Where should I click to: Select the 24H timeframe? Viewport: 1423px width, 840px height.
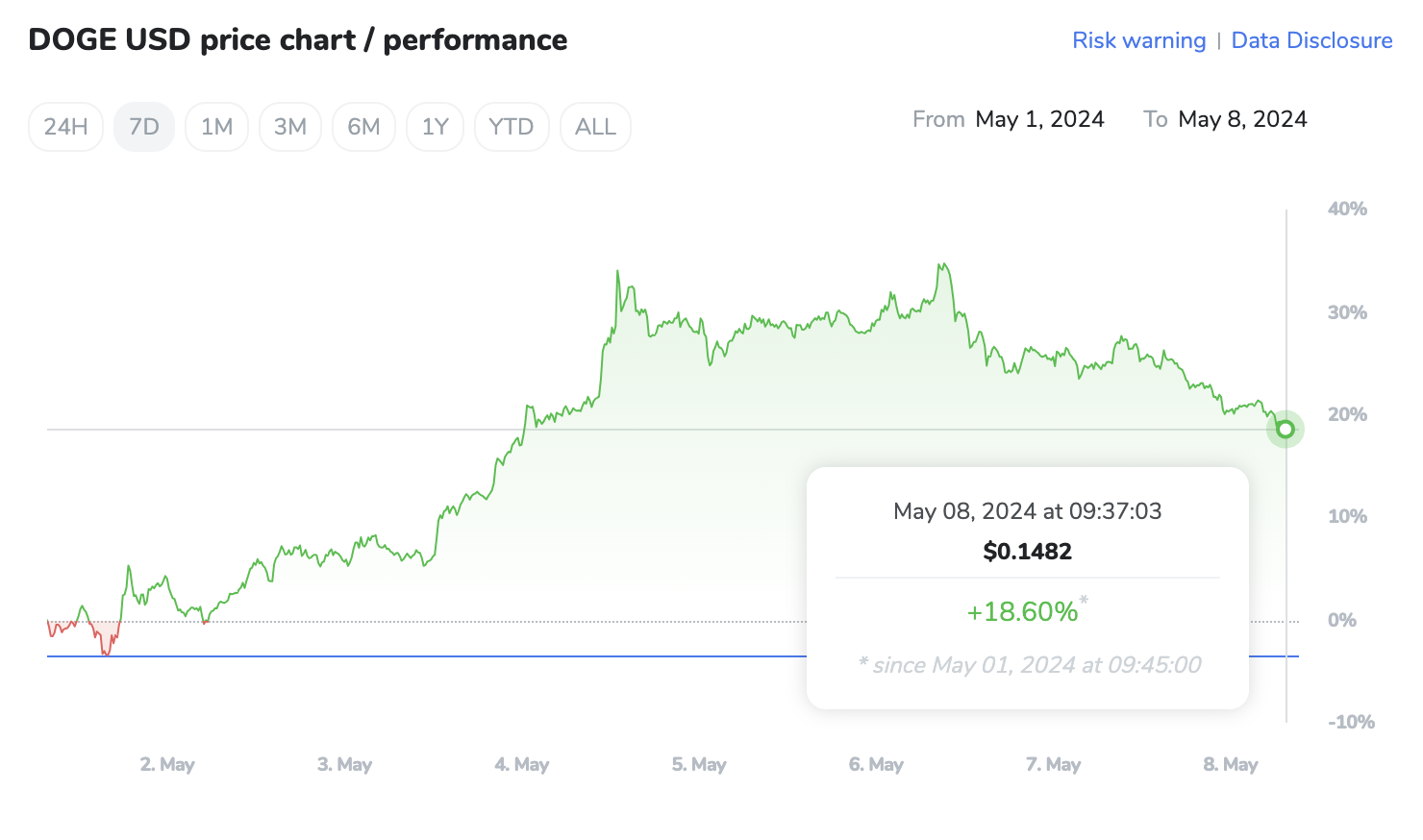(x=64, y=126)
